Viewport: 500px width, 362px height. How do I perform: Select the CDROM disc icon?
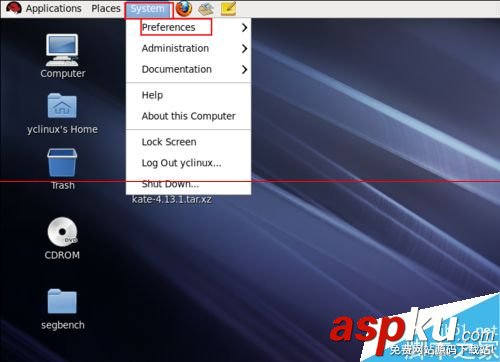pyautogui.click(x=62, y=231)
